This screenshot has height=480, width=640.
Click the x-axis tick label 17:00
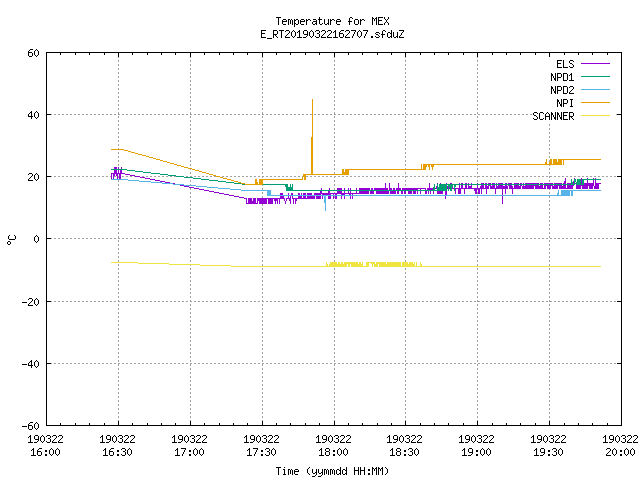coord(189,452)
